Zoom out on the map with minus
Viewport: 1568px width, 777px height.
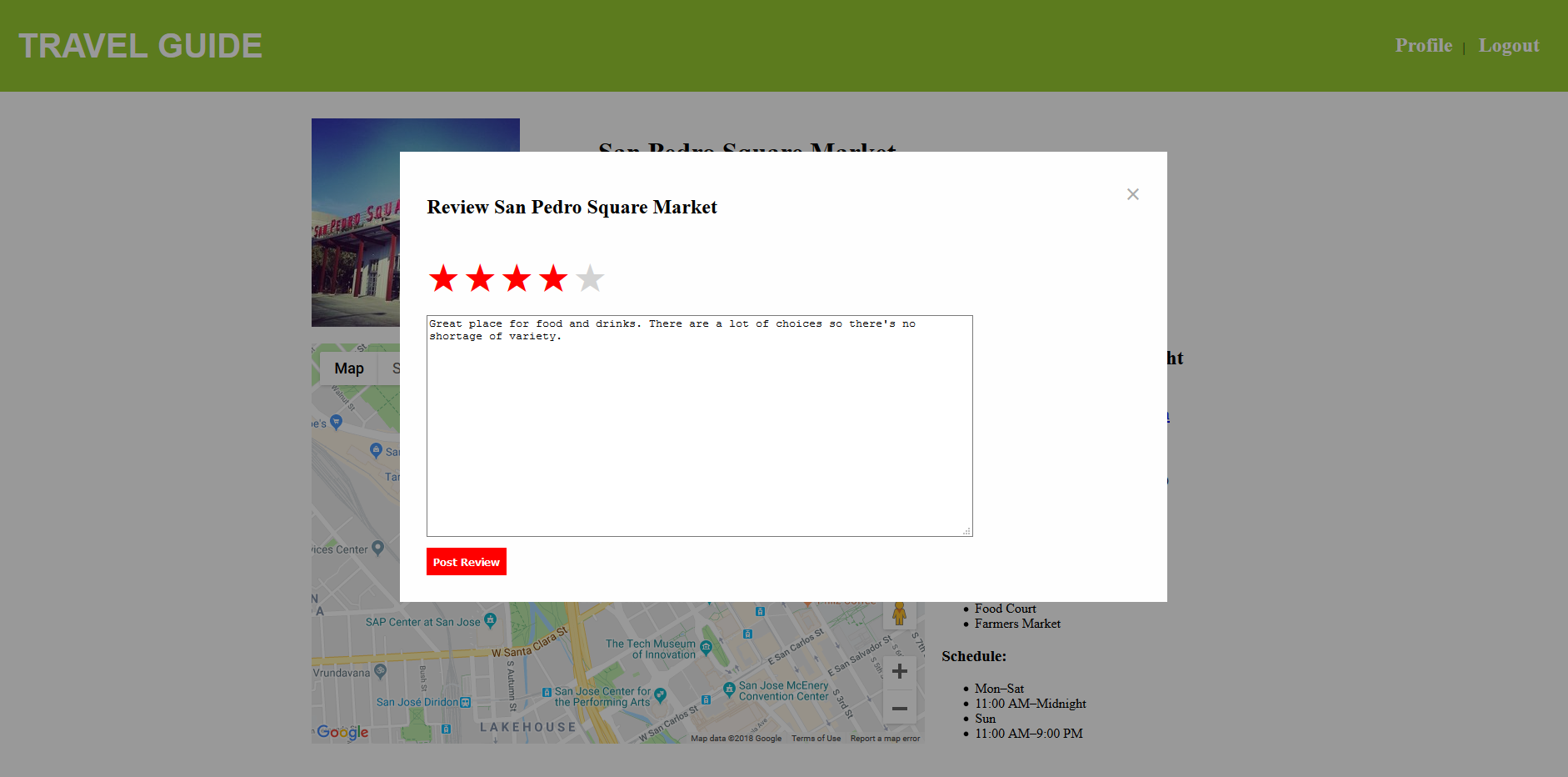tap(900, 708)
